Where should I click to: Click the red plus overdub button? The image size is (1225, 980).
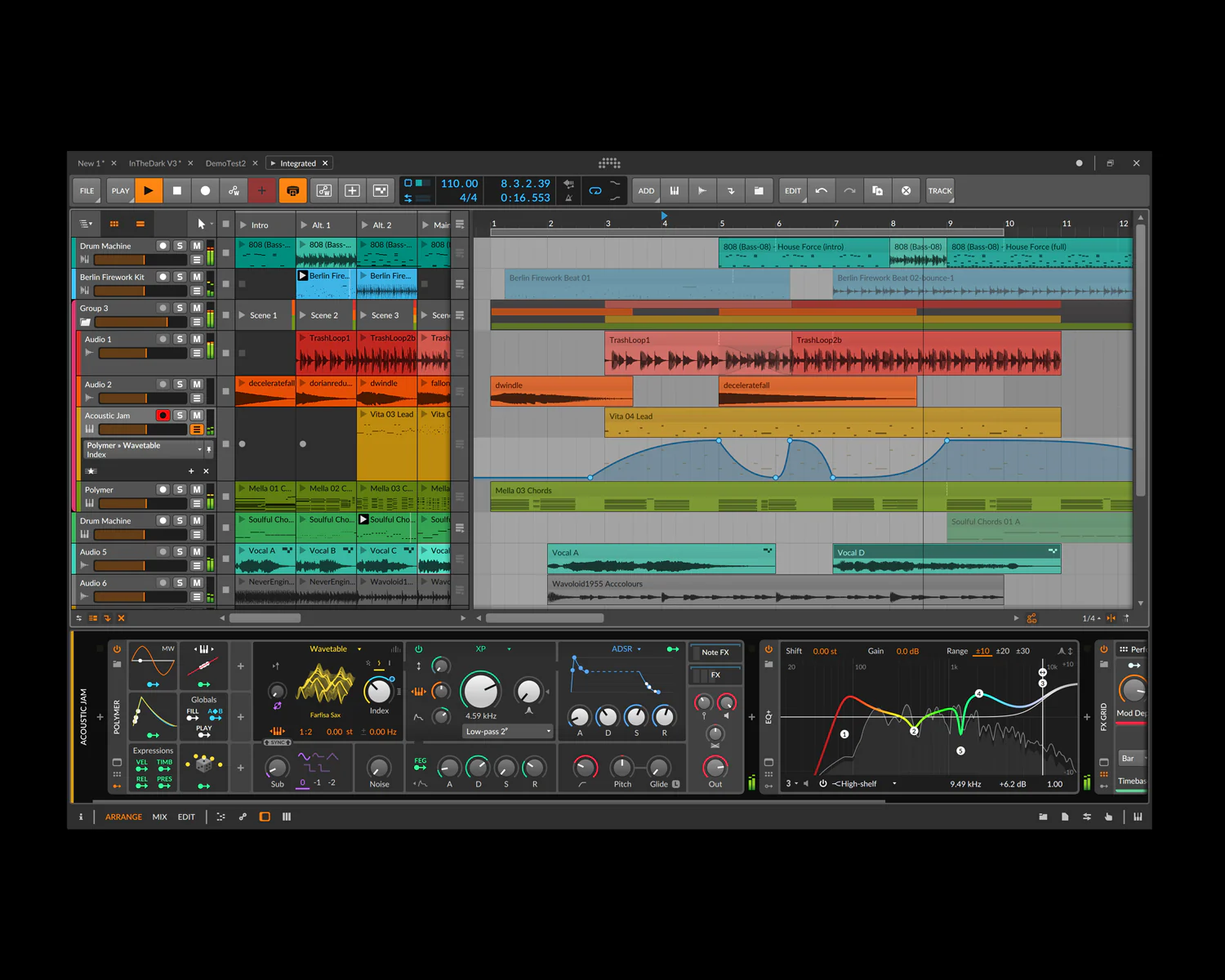point(262,190)
